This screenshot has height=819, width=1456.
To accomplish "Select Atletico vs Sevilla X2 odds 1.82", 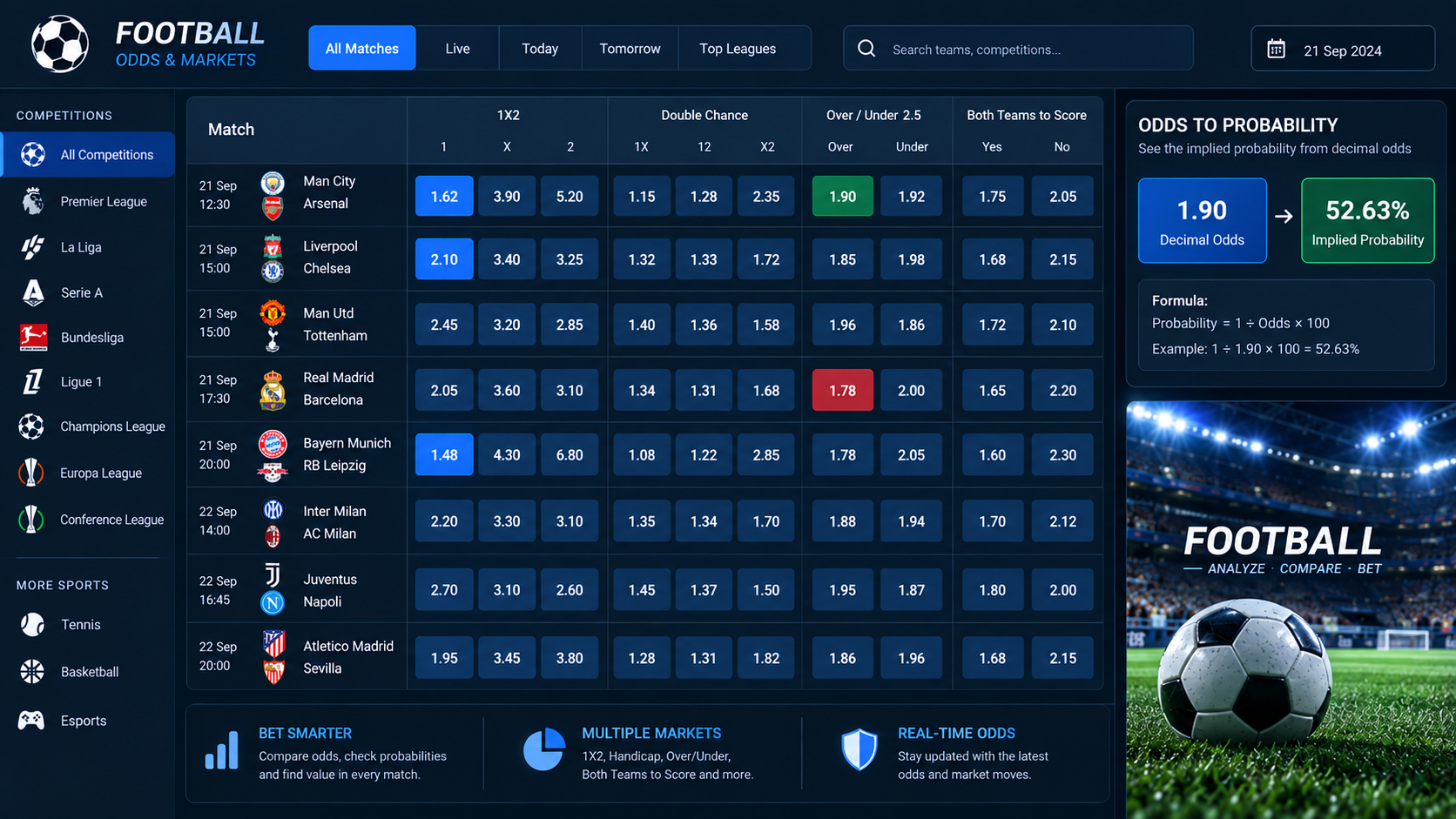I will click(x=766, y=658).
